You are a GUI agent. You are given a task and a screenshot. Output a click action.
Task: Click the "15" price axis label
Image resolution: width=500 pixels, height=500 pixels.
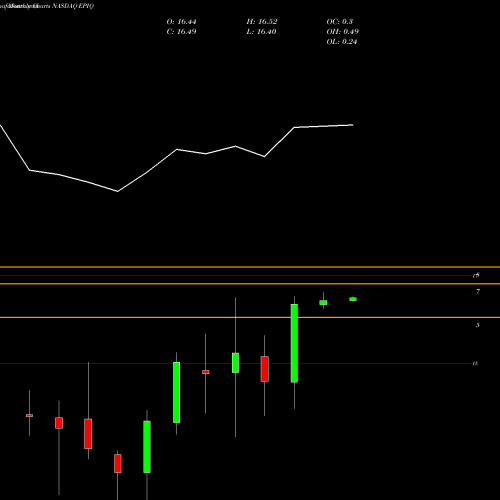tap(475, 363)
